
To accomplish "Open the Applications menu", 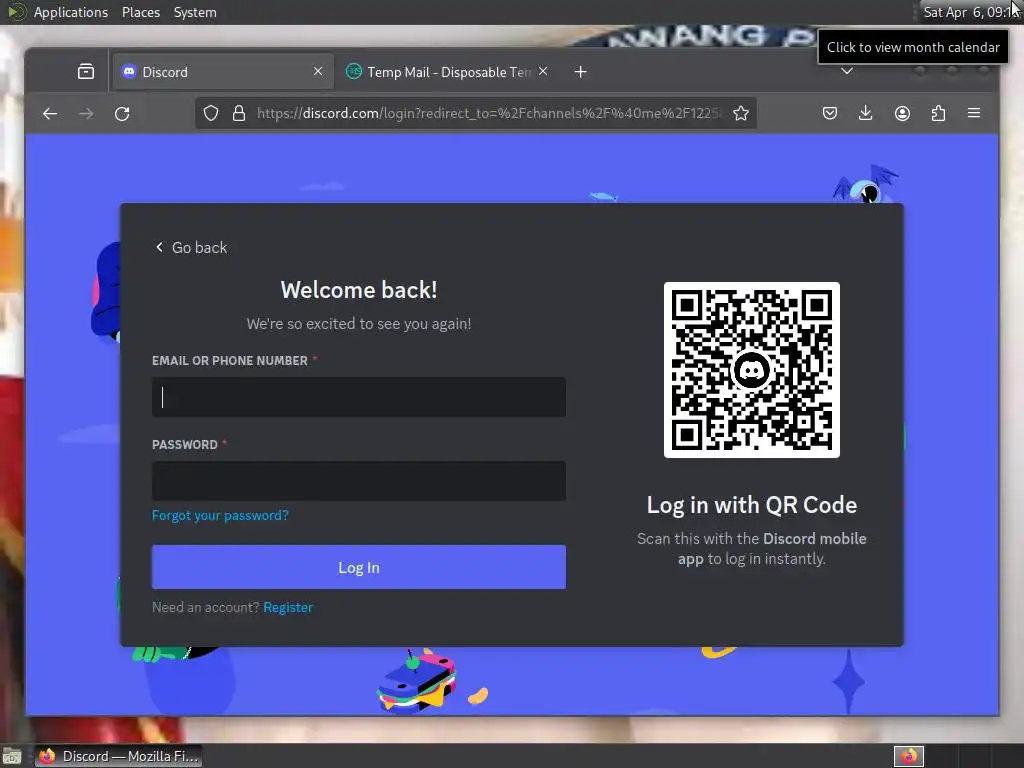I will point(71,12).
